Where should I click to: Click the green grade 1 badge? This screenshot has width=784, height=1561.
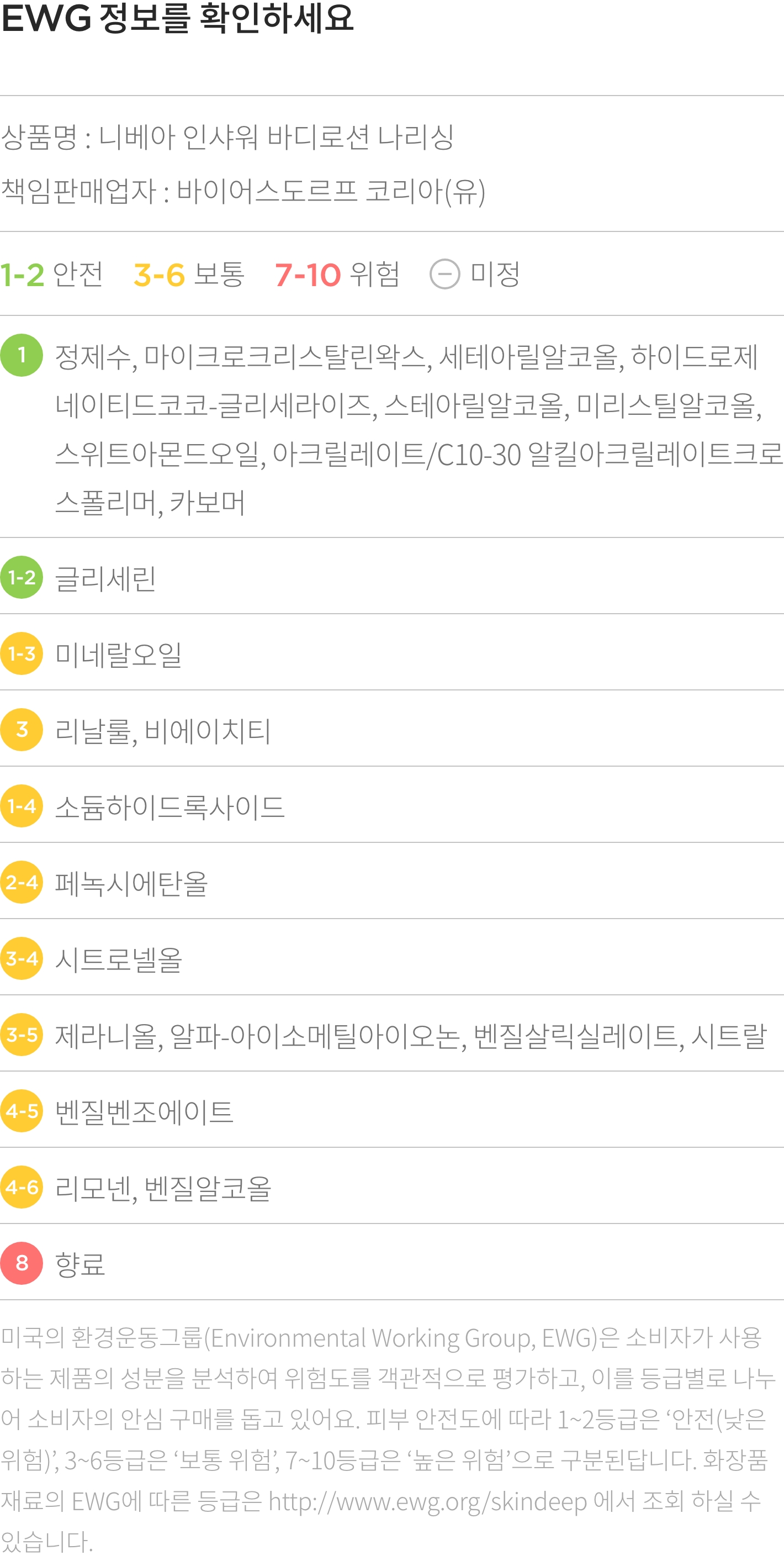[x=22, y=355]
